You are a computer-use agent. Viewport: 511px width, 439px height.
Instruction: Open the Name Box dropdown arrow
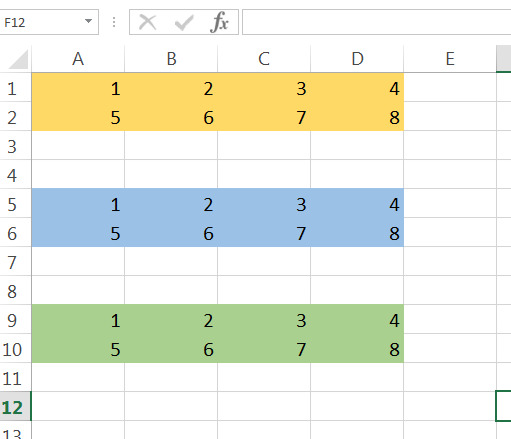tap(88, 22)
